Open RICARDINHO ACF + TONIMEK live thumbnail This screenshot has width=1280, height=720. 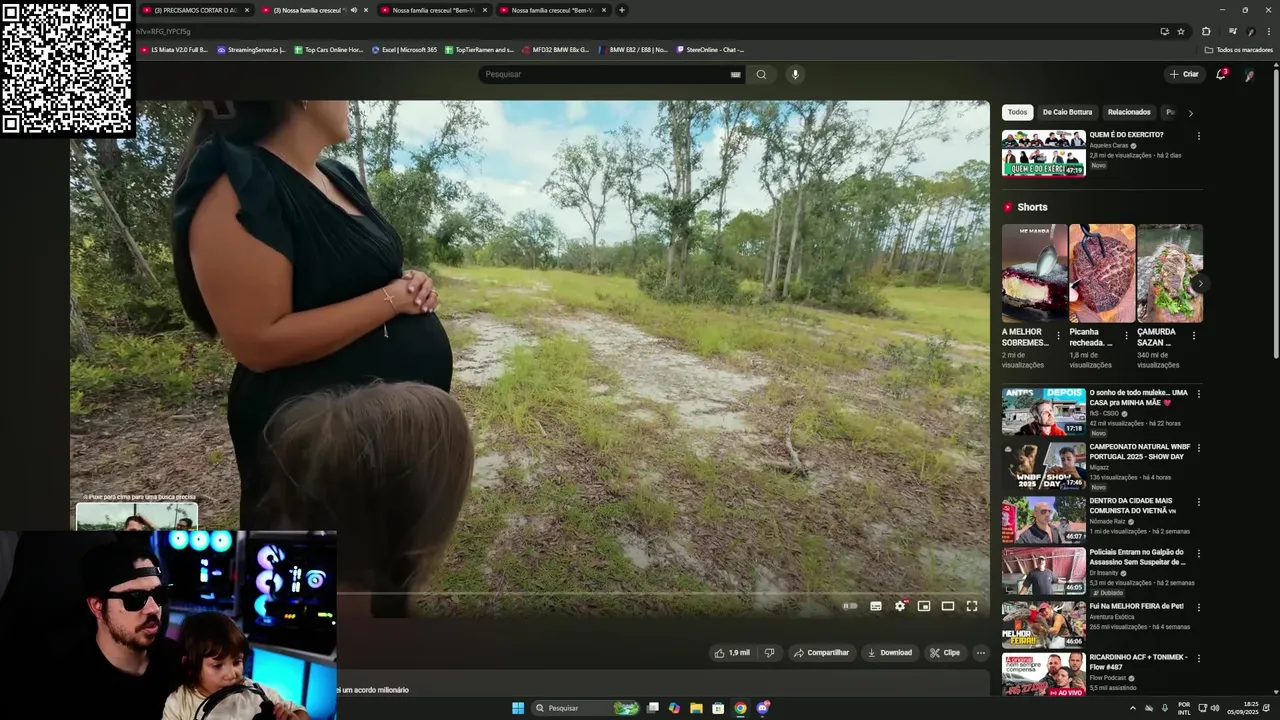coord(1043,675)
